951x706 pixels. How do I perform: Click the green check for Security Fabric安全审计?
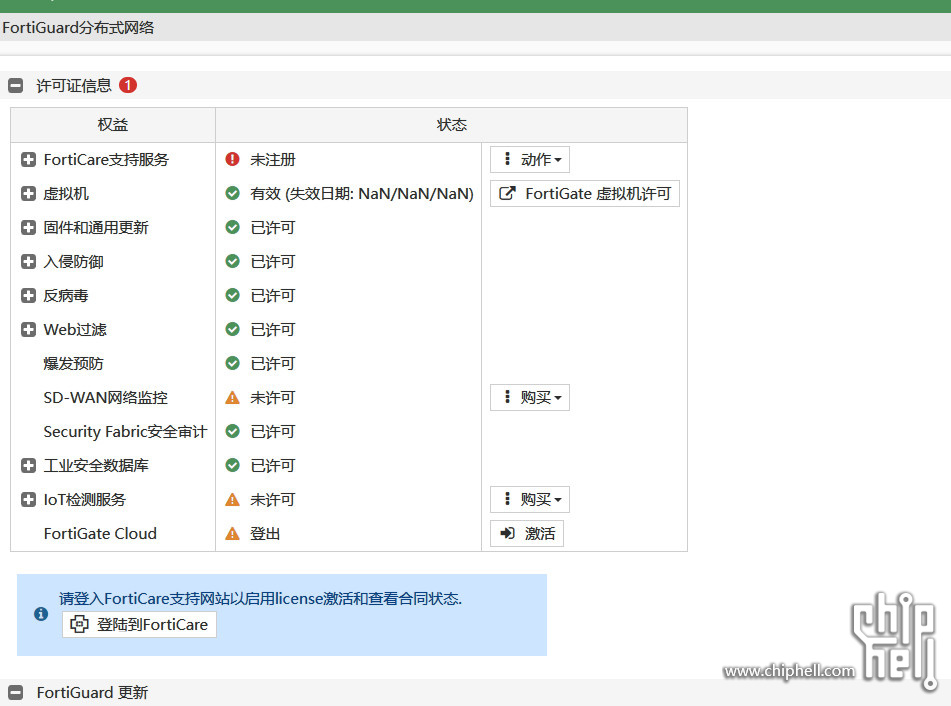pyautogui.click(x=232, y=431)
